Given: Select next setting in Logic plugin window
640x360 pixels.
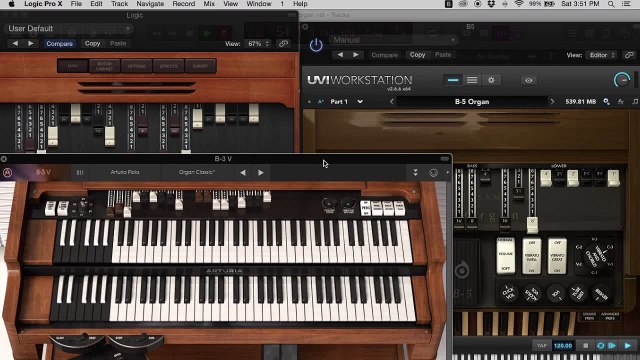Looking at the screenshot, I should coord(31,43).
